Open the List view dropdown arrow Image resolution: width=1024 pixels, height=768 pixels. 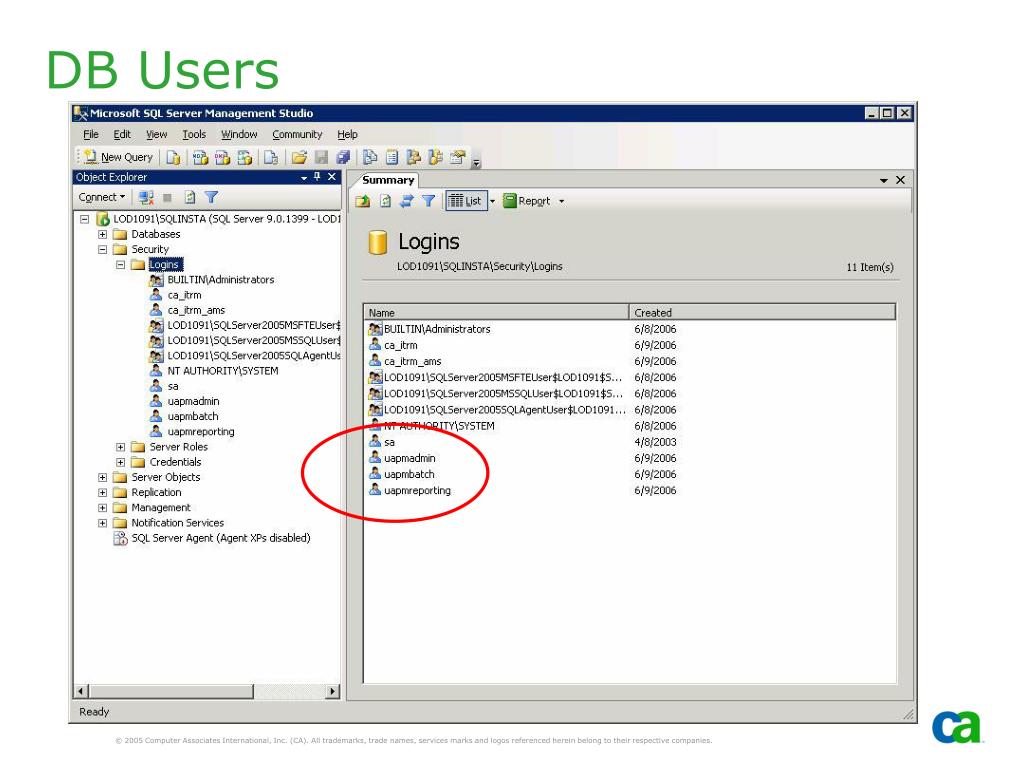(491, 201)
